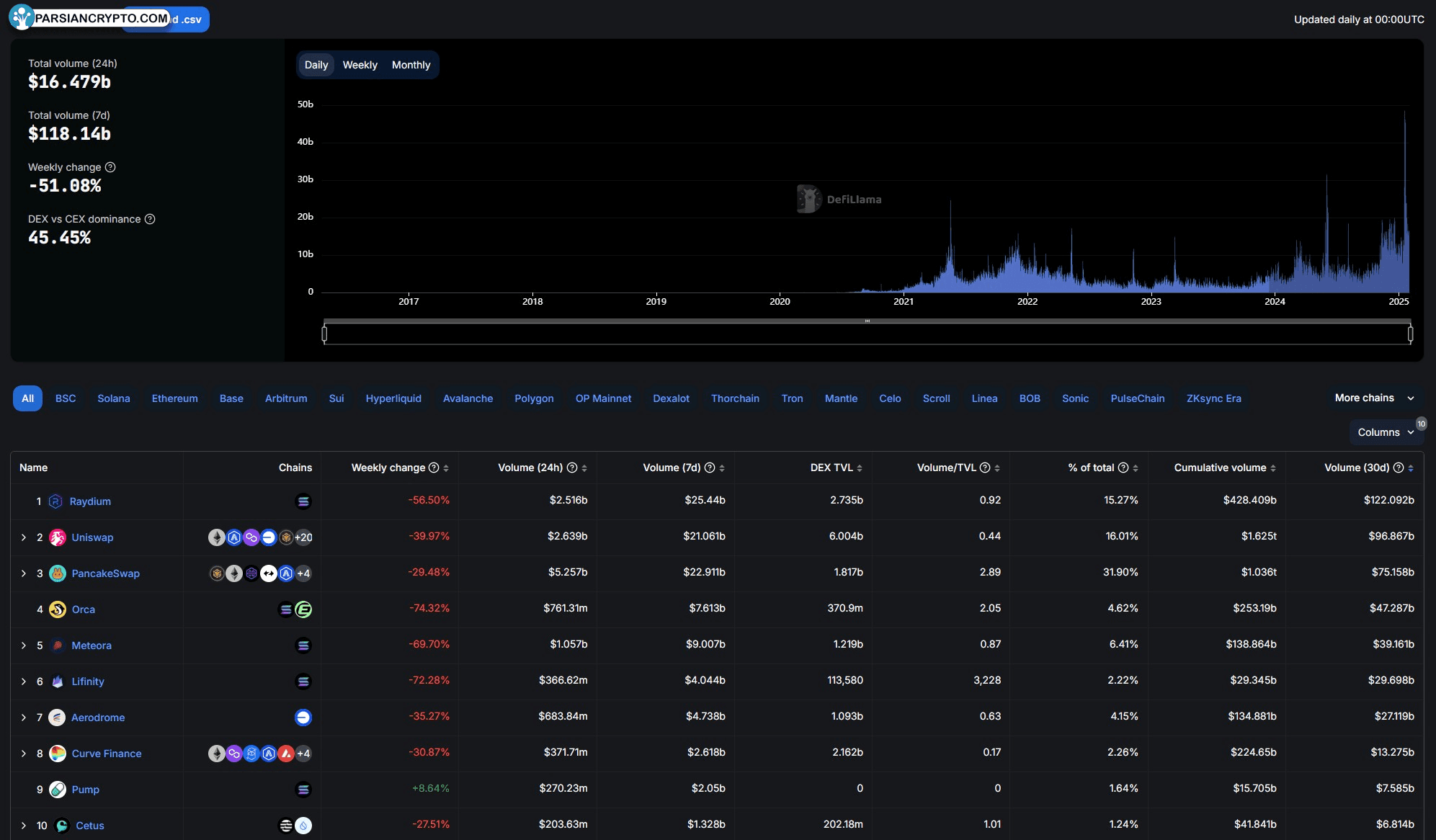Click Solana chain icon in Lifinity row

point(303,682)
